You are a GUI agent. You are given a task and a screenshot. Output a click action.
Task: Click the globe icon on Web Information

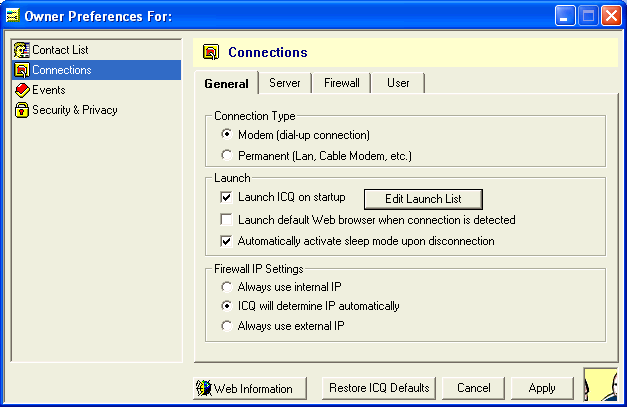204,388
